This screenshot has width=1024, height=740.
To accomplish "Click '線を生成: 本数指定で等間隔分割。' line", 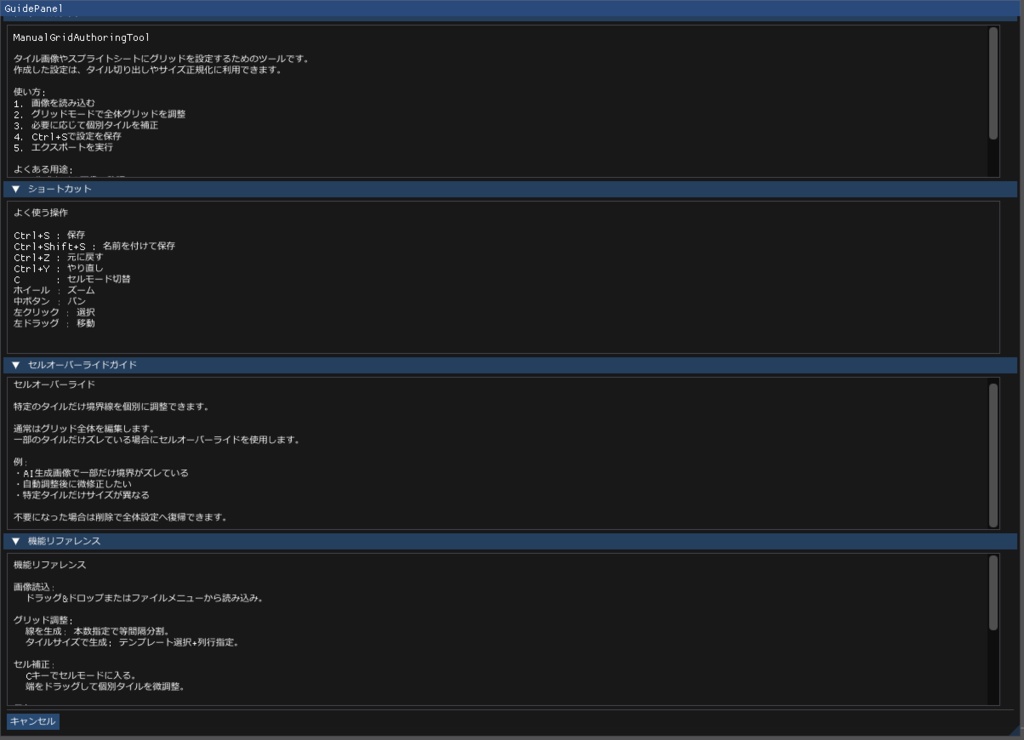I will coord(98,632).
